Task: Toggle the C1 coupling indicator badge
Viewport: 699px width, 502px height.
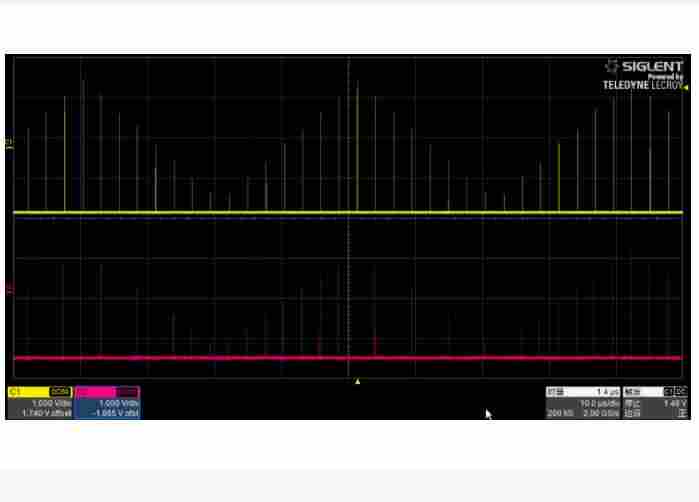Action: coord(59,392)
